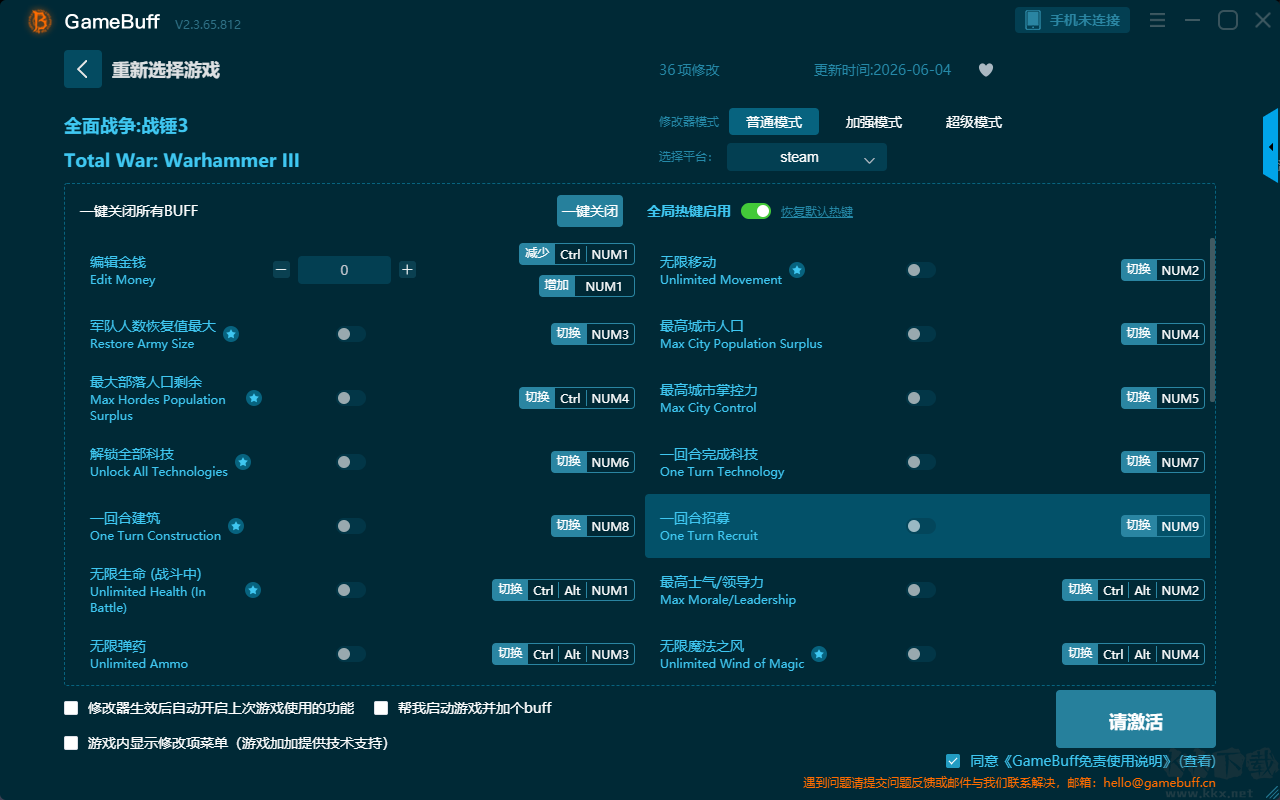The image size is (1280, 800).
Task: Toggle Unlimited Wind of Magic on
Action: 921,654
